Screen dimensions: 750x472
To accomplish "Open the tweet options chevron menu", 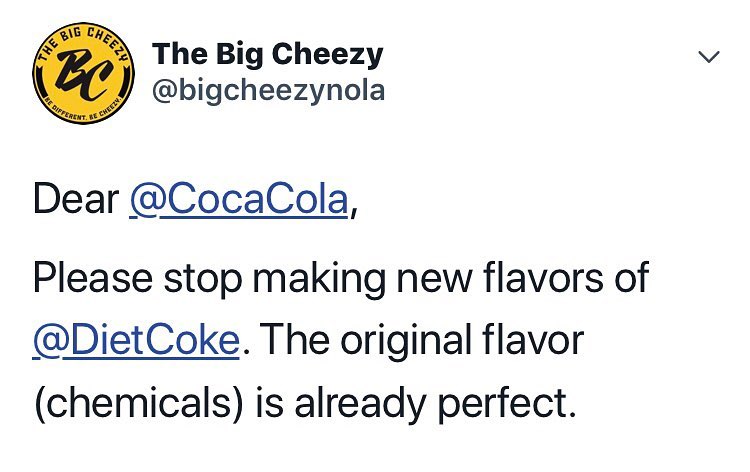I will click(708, 59).
